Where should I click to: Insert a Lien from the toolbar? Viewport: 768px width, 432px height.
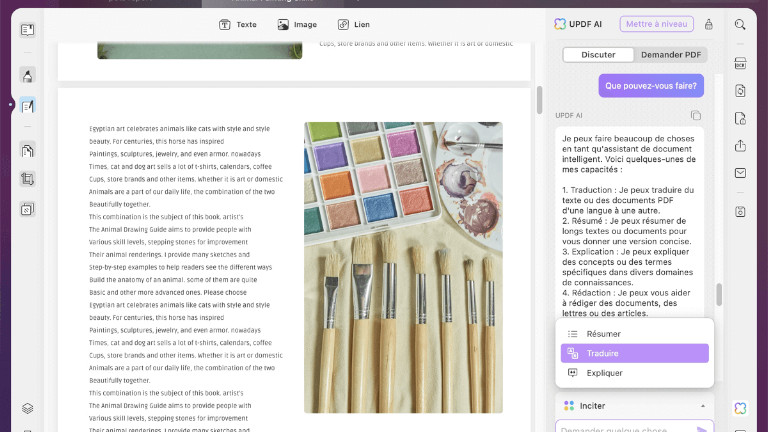pyautogui.click(x=354, y=24)
